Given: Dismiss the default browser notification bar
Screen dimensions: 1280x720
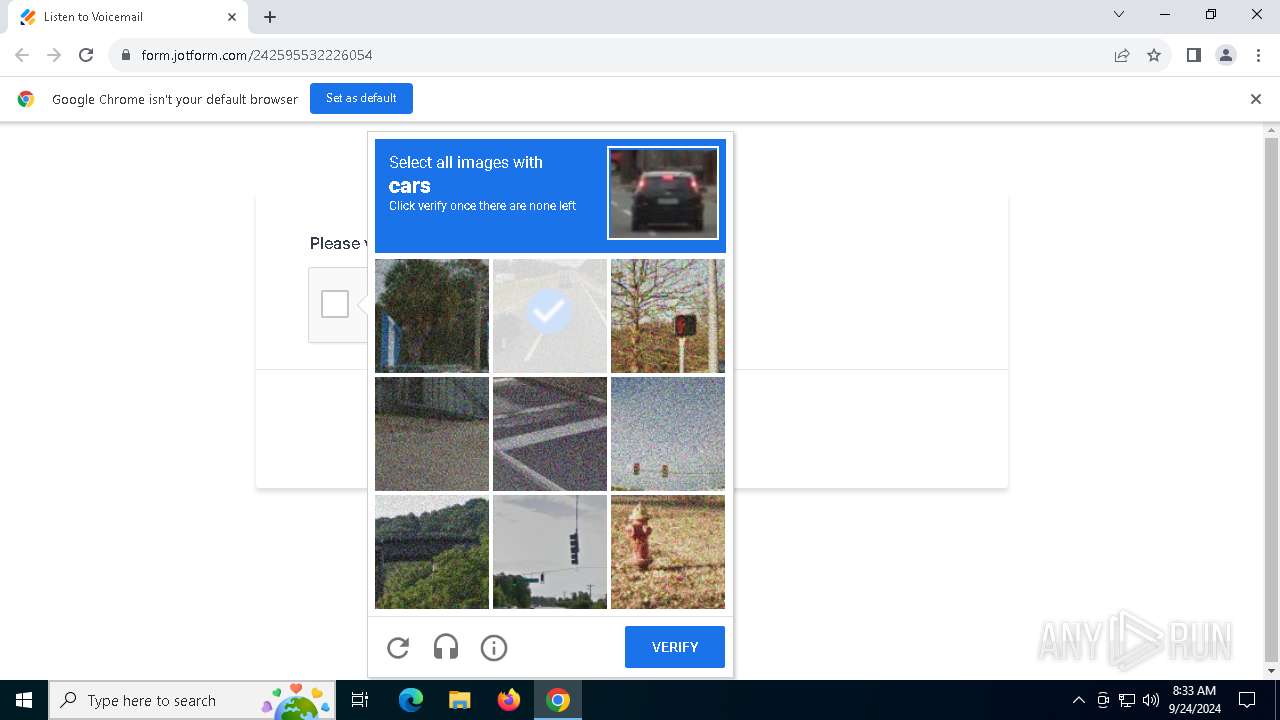Looking at the screenshot, I should click(x=1256, y=99).
